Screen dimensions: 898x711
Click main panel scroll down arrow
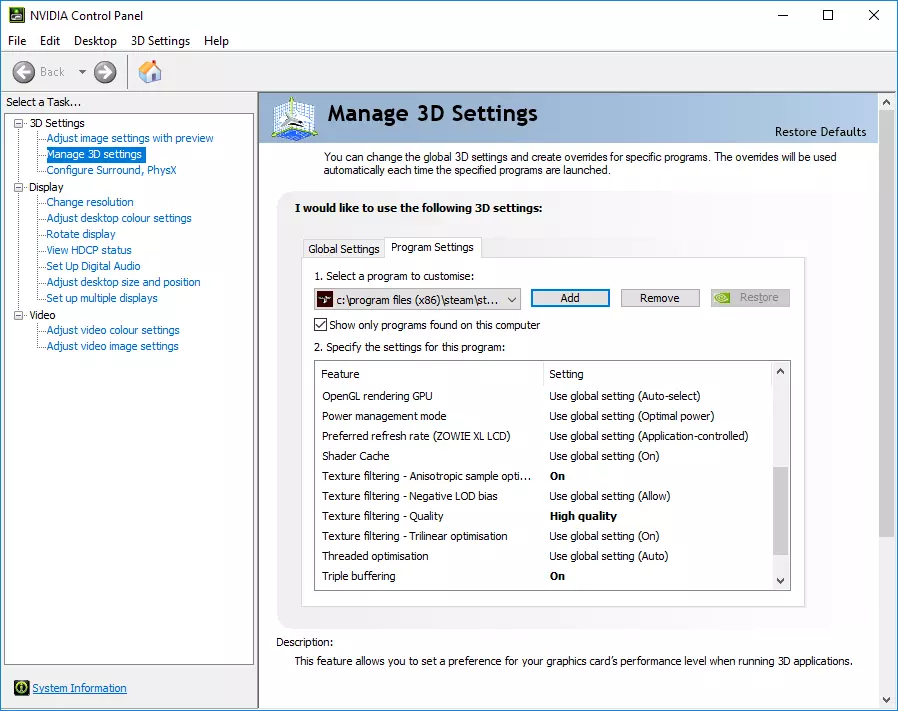pos(887,700)
